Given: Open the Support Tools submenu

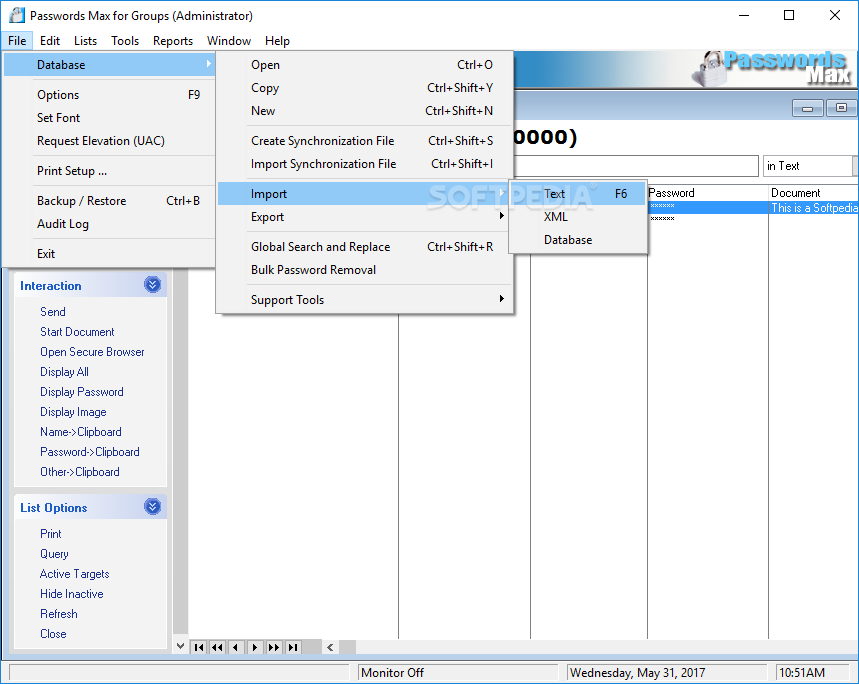Looking at the screenshot, I should pos(365,300).
